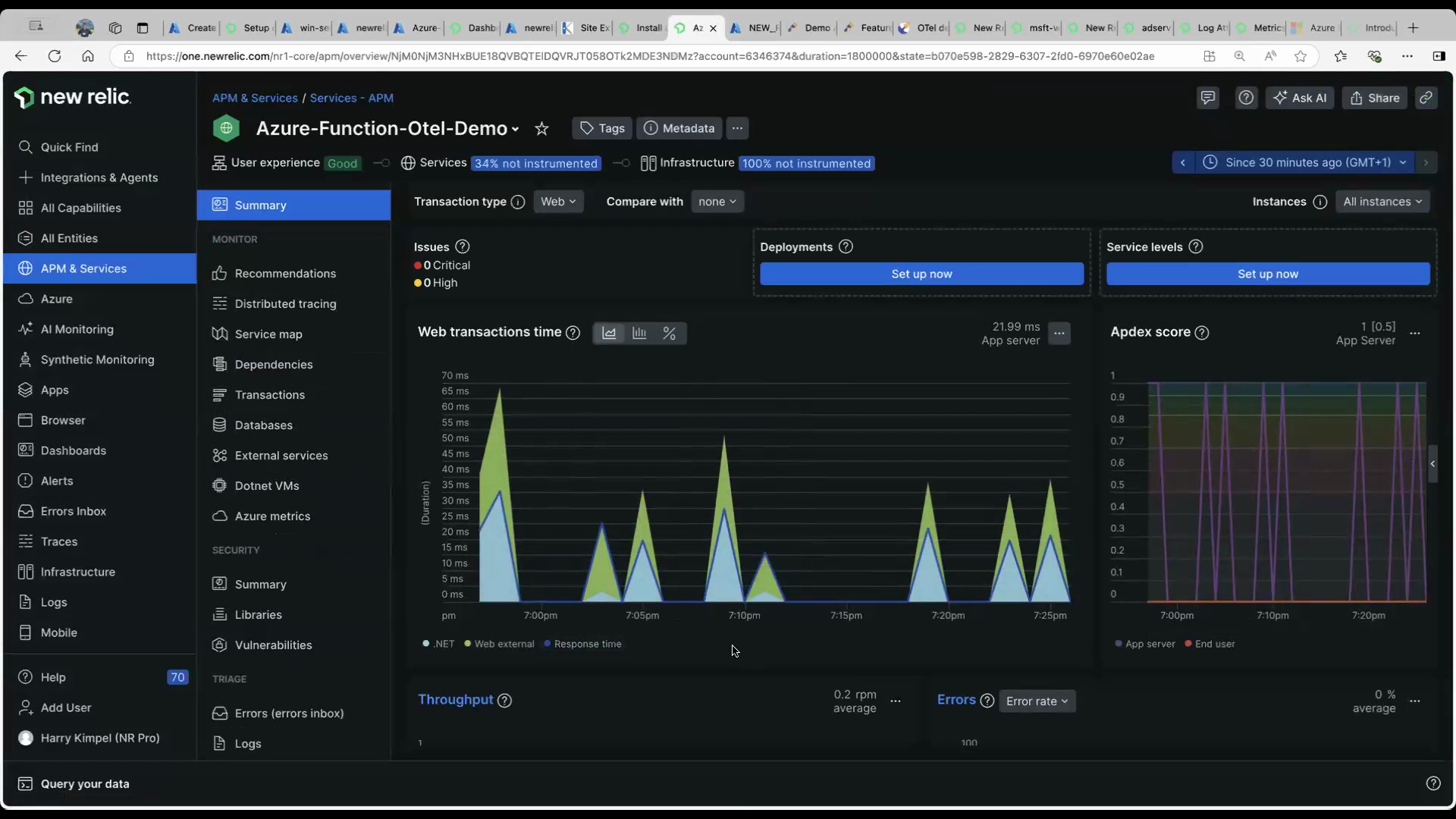This screenshot has width=1456, height=819.
Task: Copy the permalink via link icon
Action: (x=1426, y=98)
